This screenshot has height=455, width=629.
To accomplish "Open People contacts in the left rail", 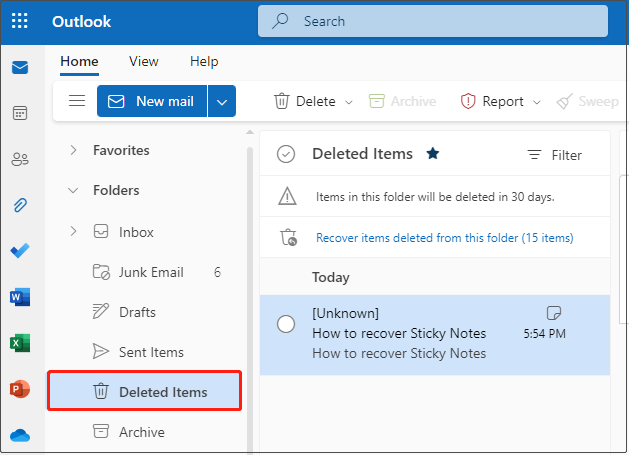I will pos(20,159).
